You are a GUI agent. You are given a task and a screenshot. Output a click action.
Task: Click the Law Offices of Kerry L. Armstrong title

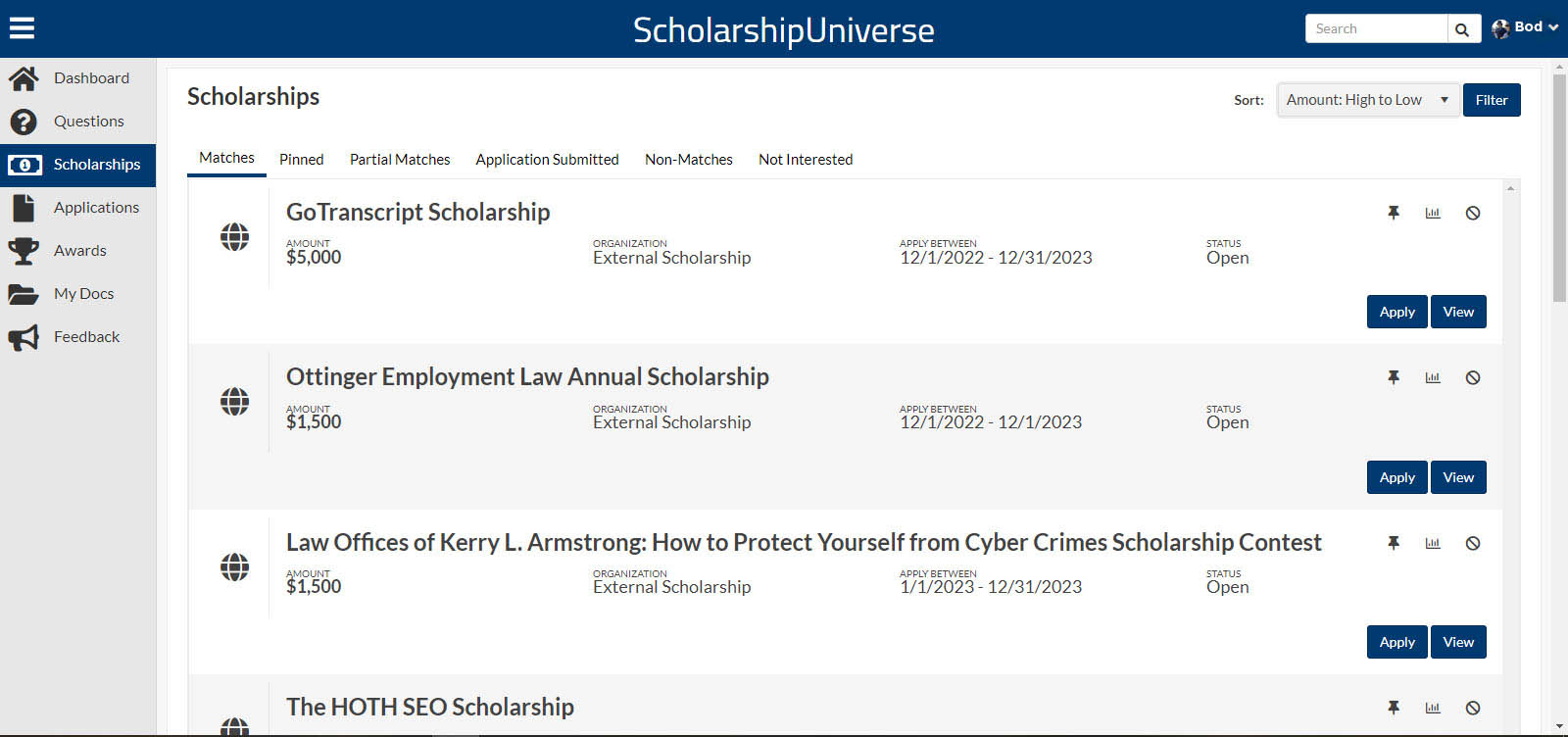point(804,543)
